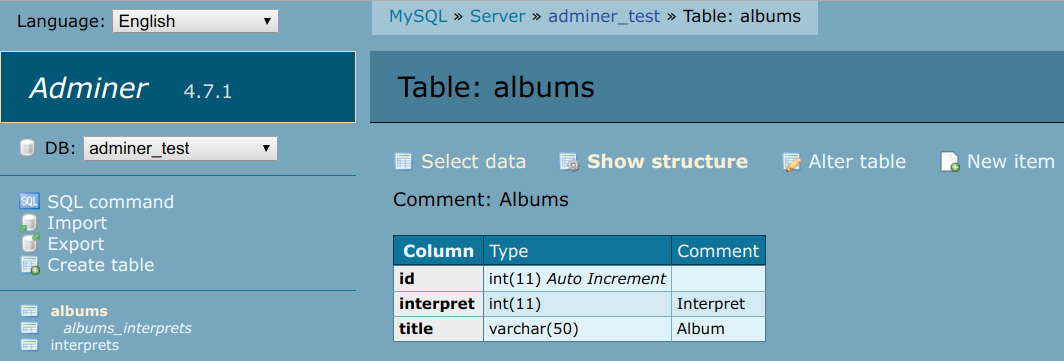Click the Comment header cell

[719, 250]
